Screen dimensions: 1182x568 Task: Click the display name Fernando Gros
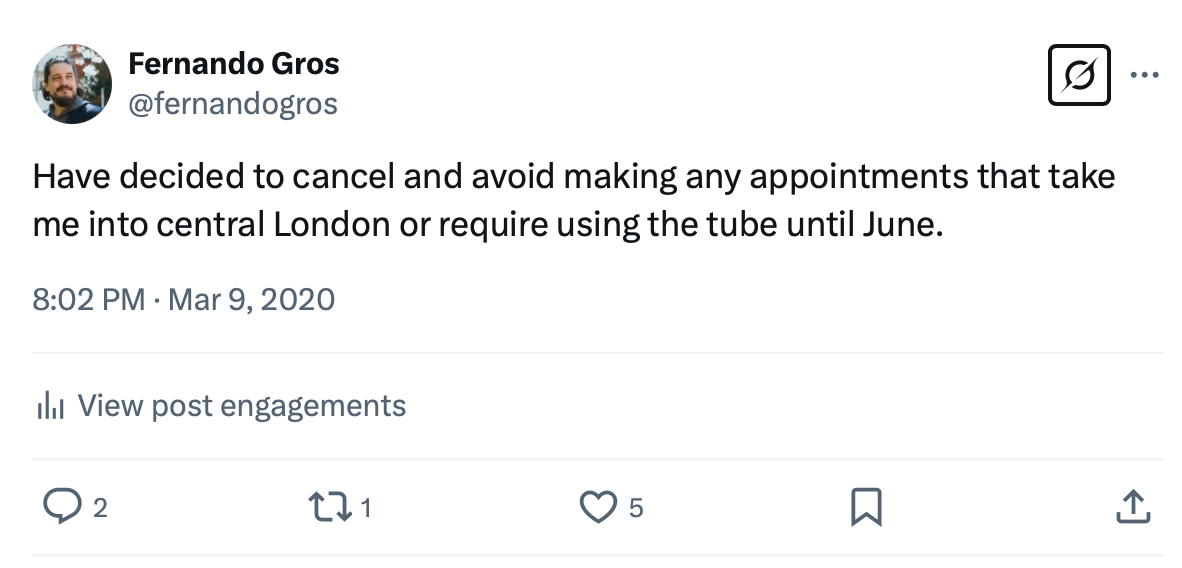234,65
